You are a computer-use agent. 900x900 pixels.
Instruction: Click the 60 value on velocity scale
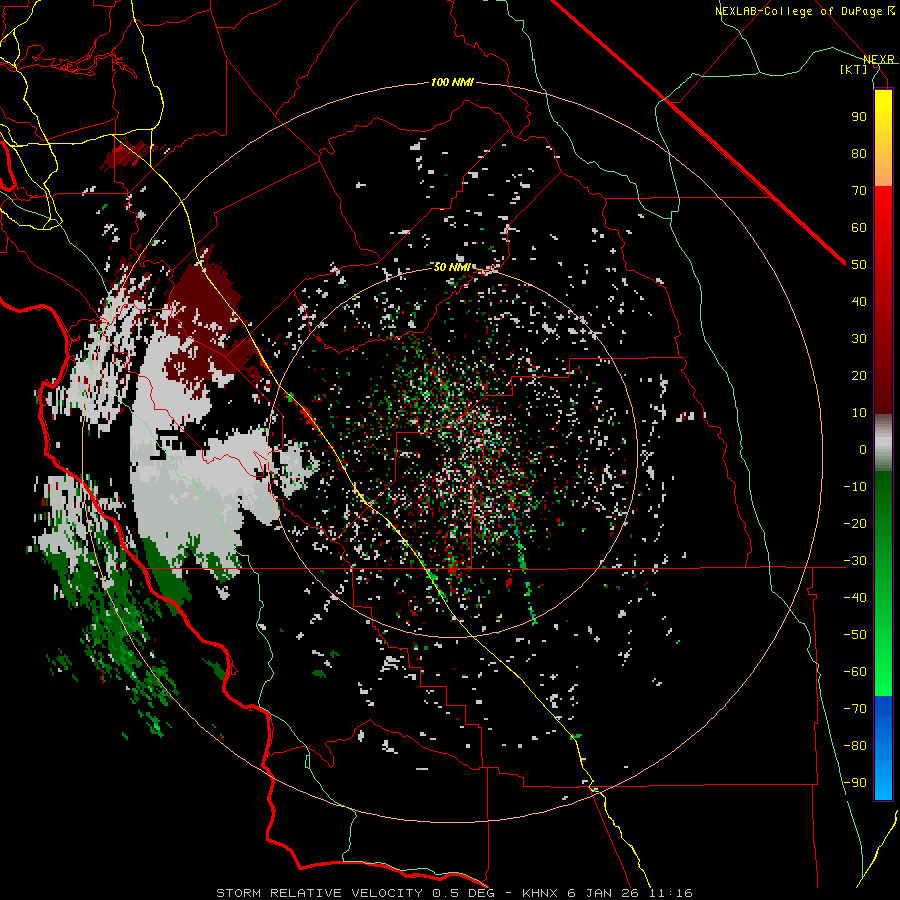859,227
